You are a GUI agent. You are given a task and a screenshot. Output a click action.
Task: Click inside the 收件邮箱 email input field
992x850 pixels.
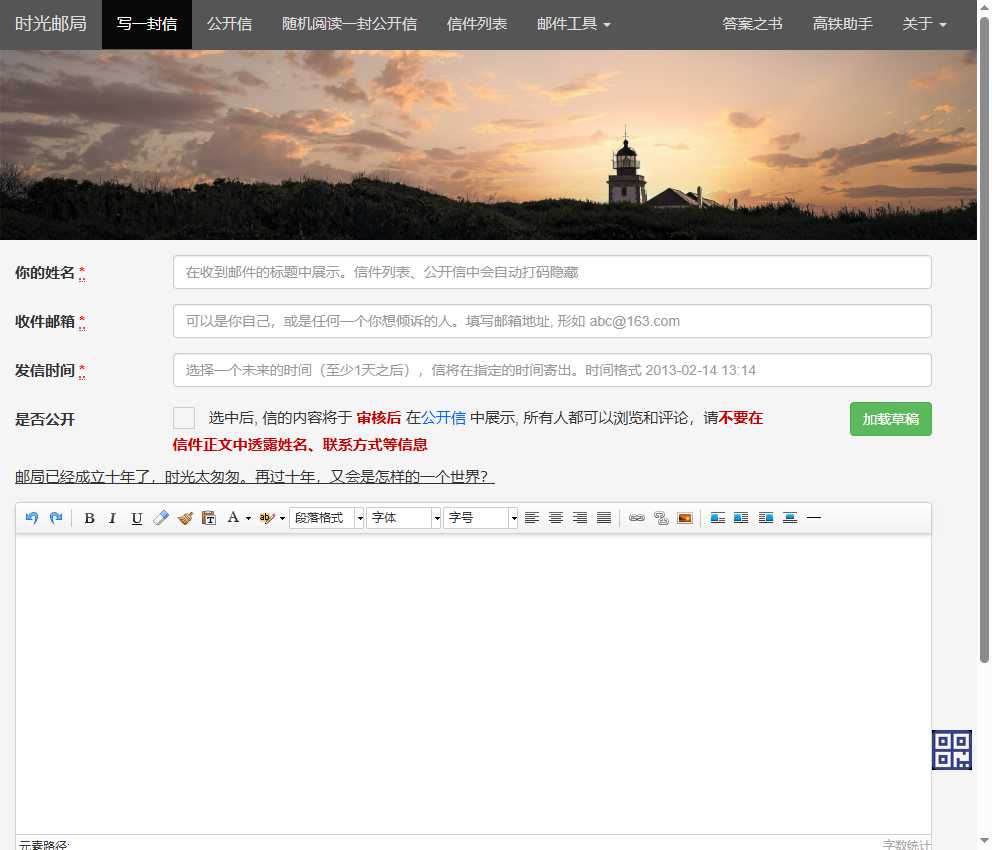550,321
